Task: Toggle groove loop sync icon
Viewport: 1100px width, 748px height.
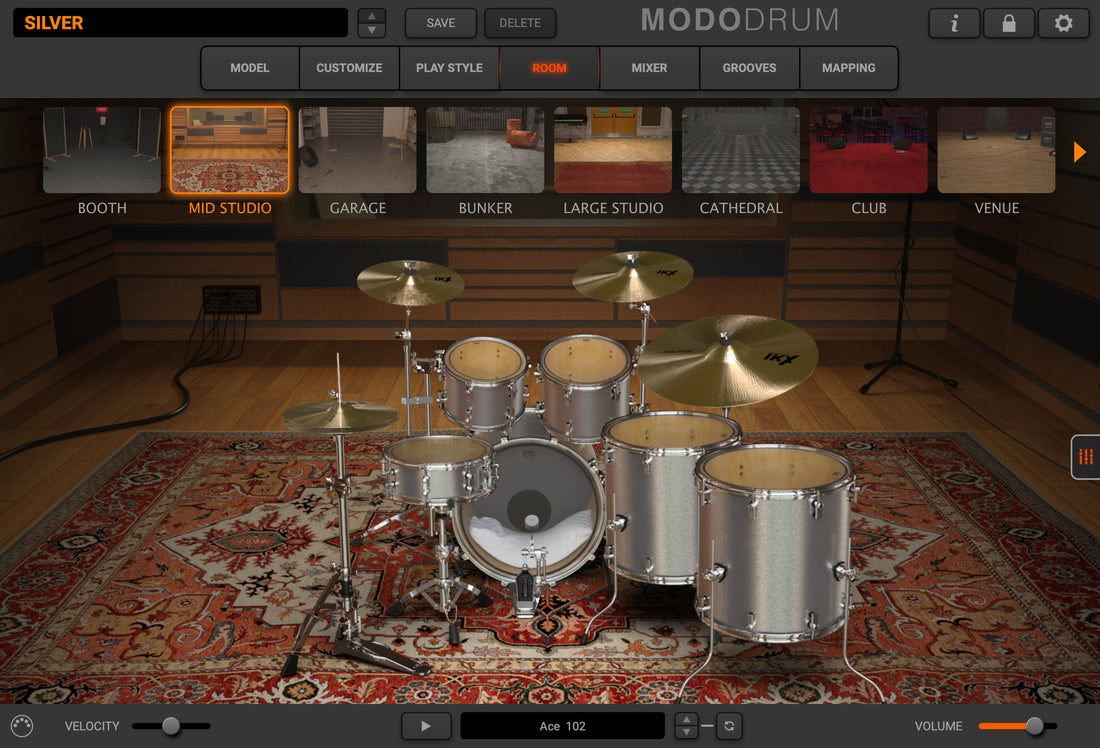Action: [729, 726]
